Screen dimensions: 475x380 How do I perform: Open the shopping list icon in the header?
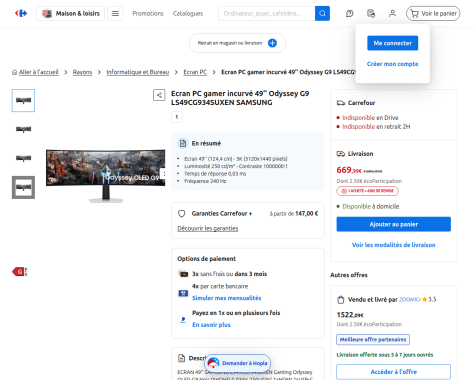371,13
